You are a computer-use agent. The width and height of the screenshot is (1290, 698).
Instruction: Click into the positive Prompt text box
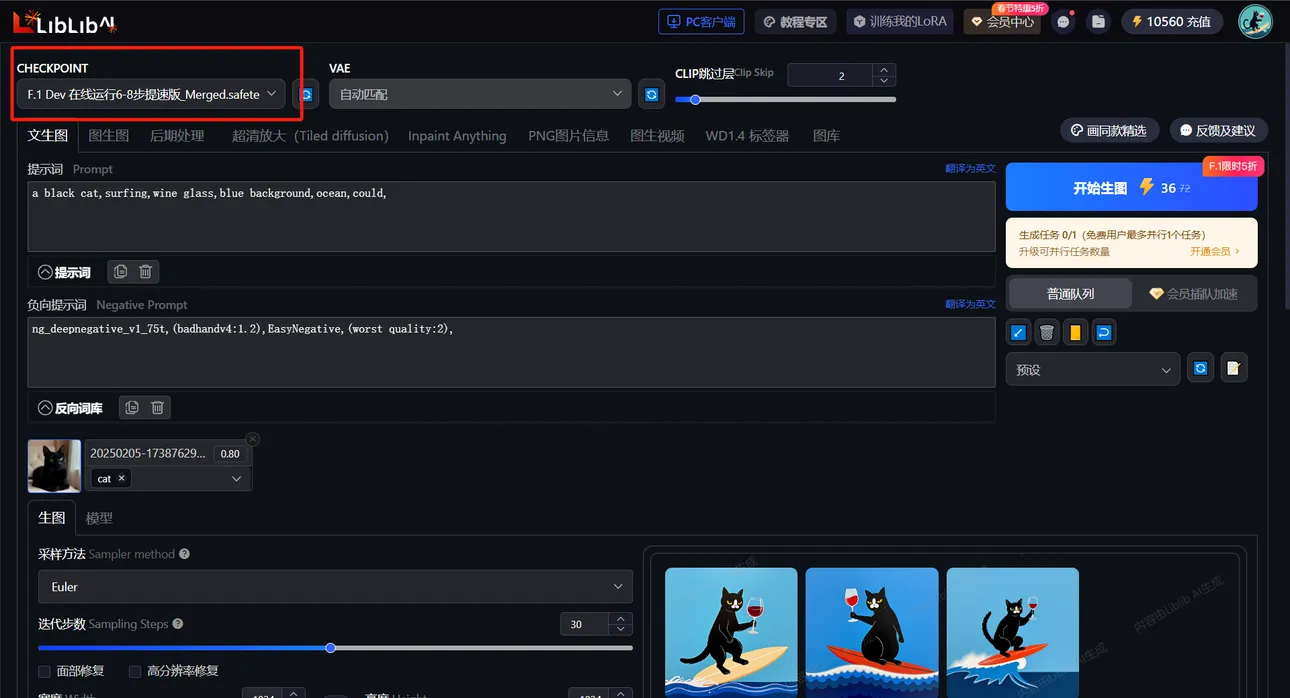[x=511, y=216]
